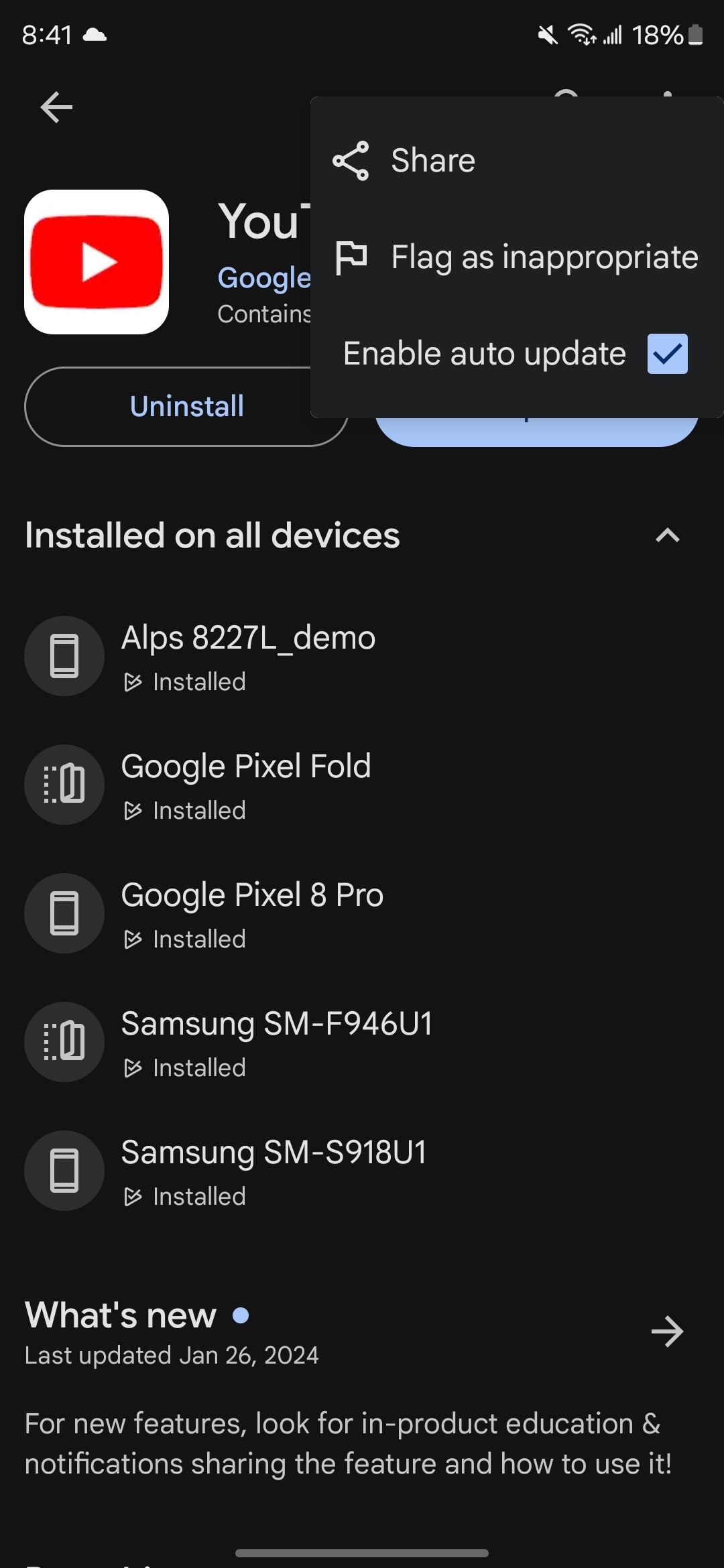Uncheck the Enable auto update checkbox

(x=668, y=354)
